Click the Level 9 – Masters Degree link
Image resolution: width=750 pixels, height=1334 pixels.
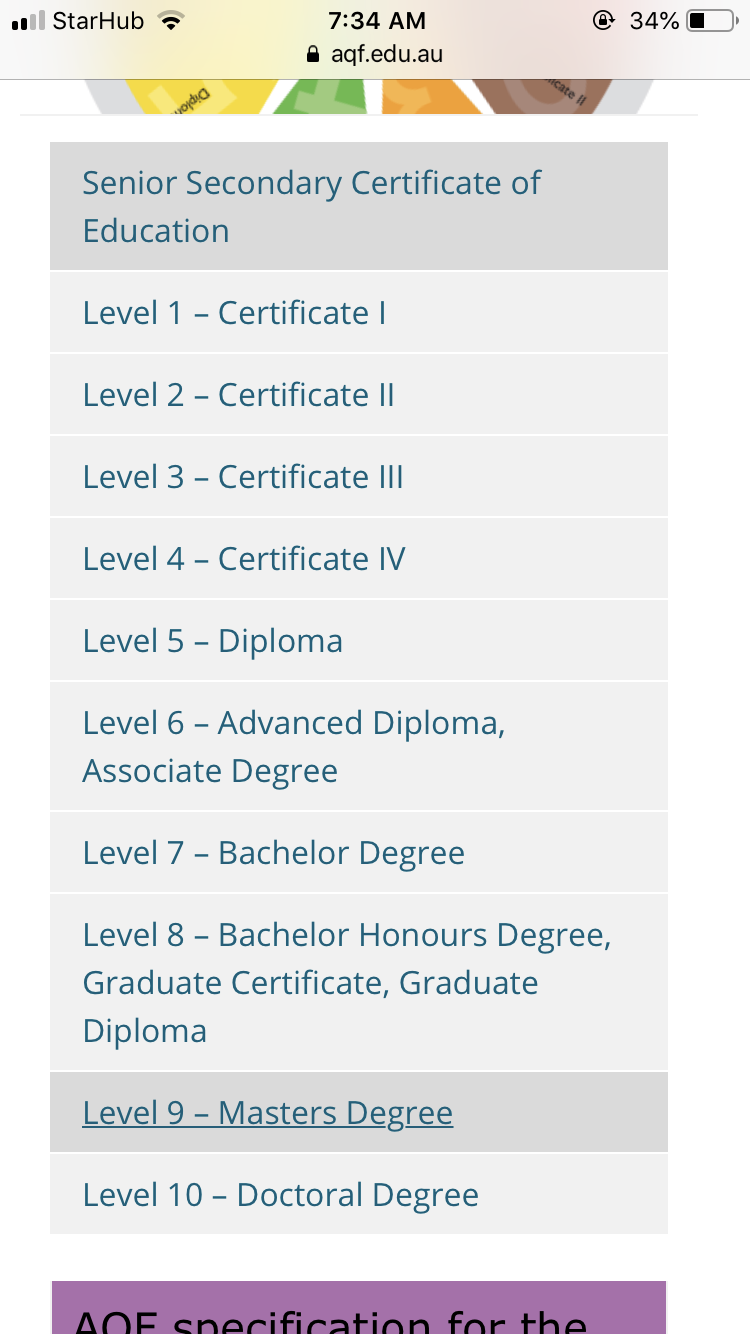[x=267, y=1113]
